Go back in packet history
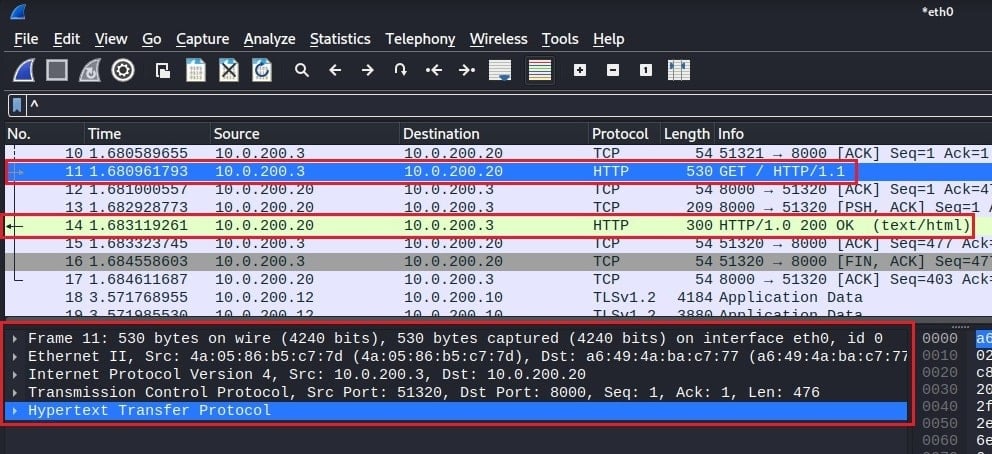 pyautogui.click(x=335, y=70)
